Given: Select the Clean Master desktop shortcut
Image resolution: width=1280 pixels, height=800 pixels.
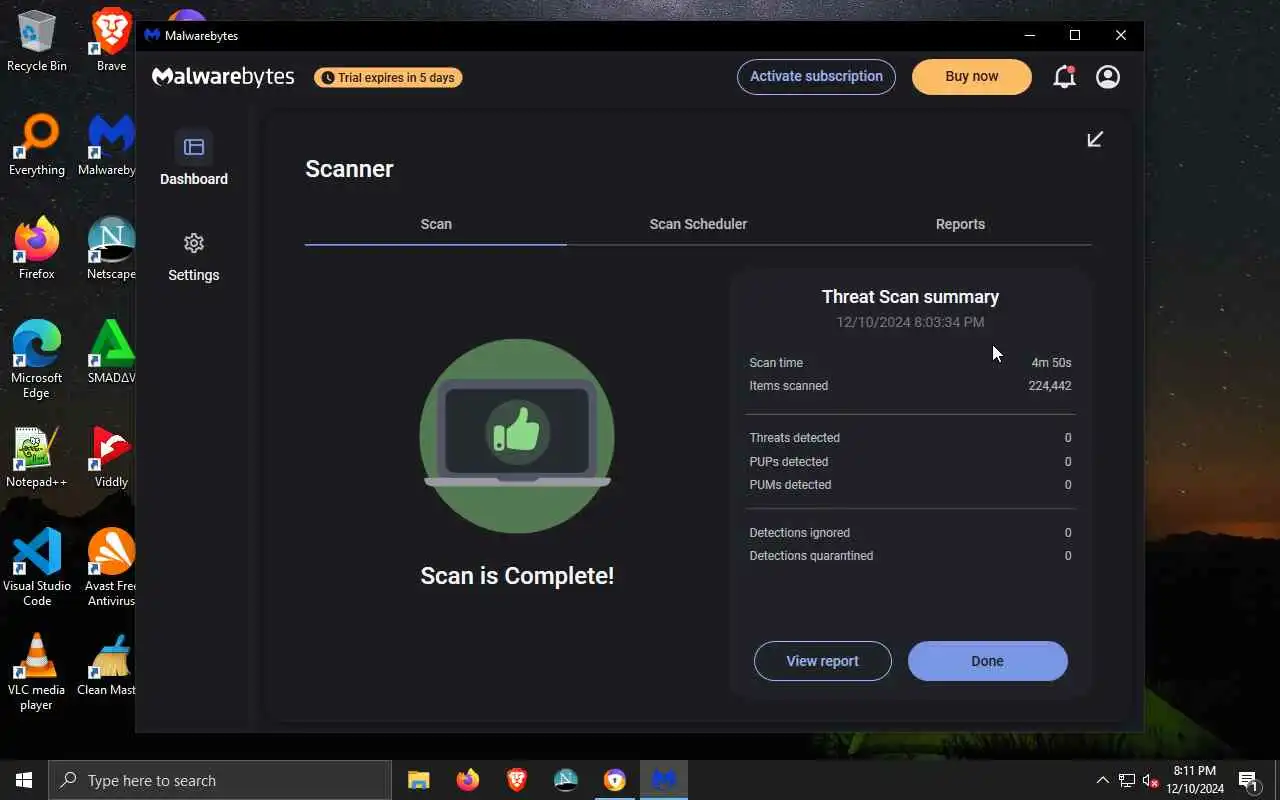Looking at the screenshot, I should [108, 665].
